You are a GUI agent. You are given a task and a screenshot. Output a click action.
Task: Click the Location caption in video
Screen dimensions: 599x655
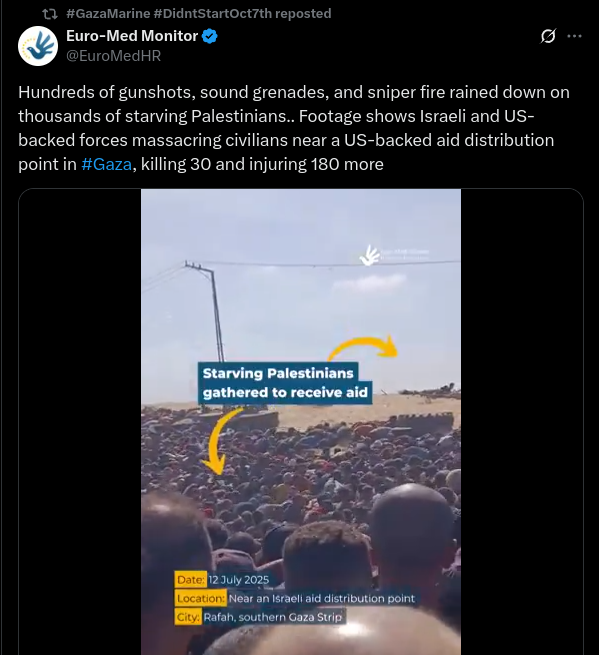pyautogui.click(x=295, y=598)
